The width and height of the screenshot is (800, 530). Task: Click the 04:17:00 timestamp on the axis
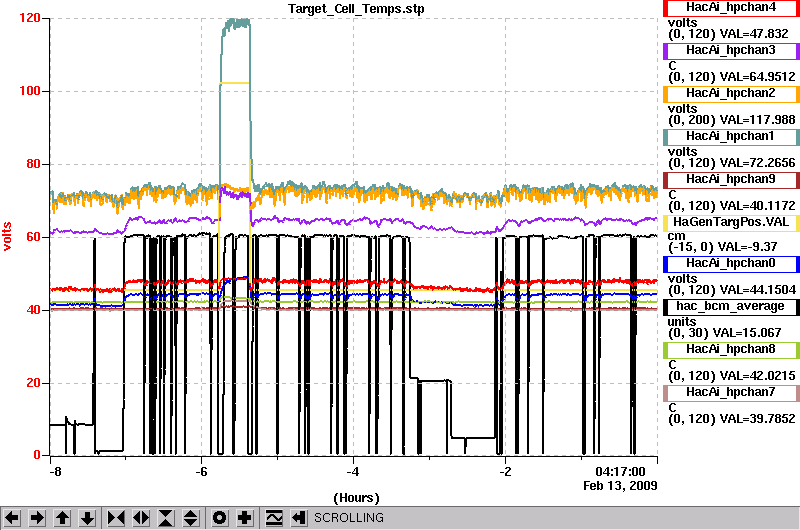pyautogui.click(x=620, y=472)
